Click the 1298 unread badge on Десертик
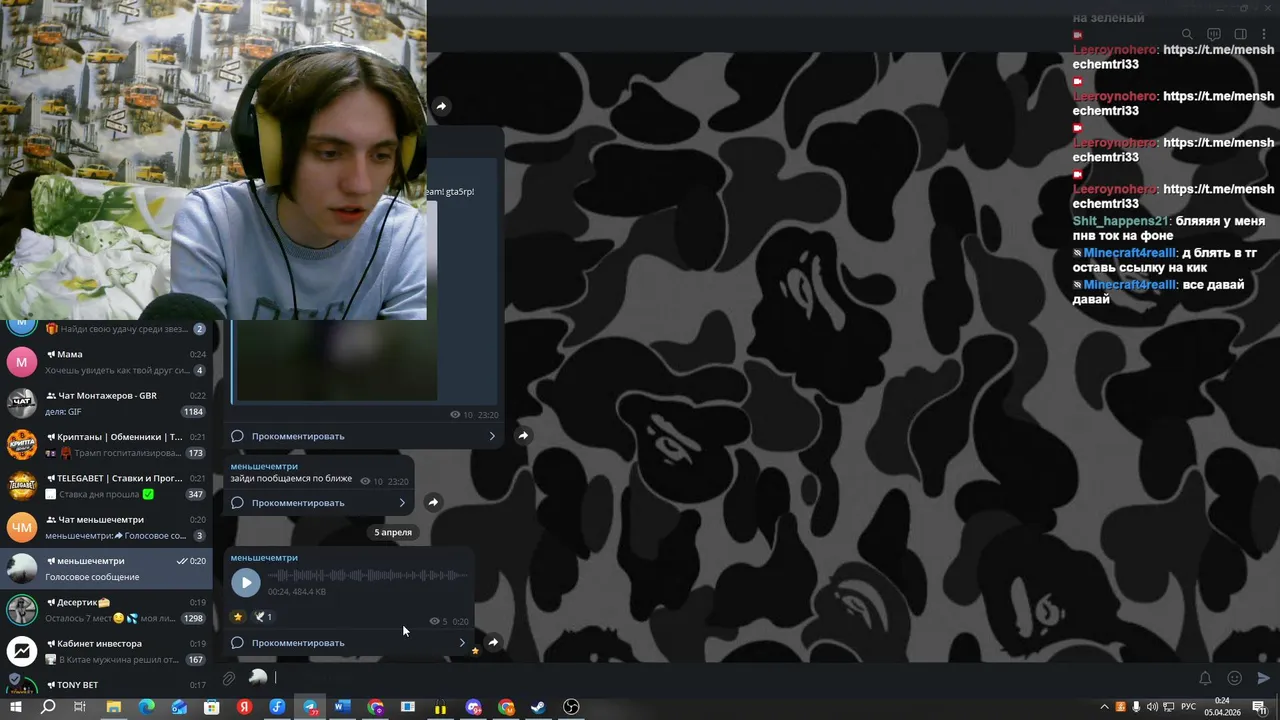 [193, 618]
